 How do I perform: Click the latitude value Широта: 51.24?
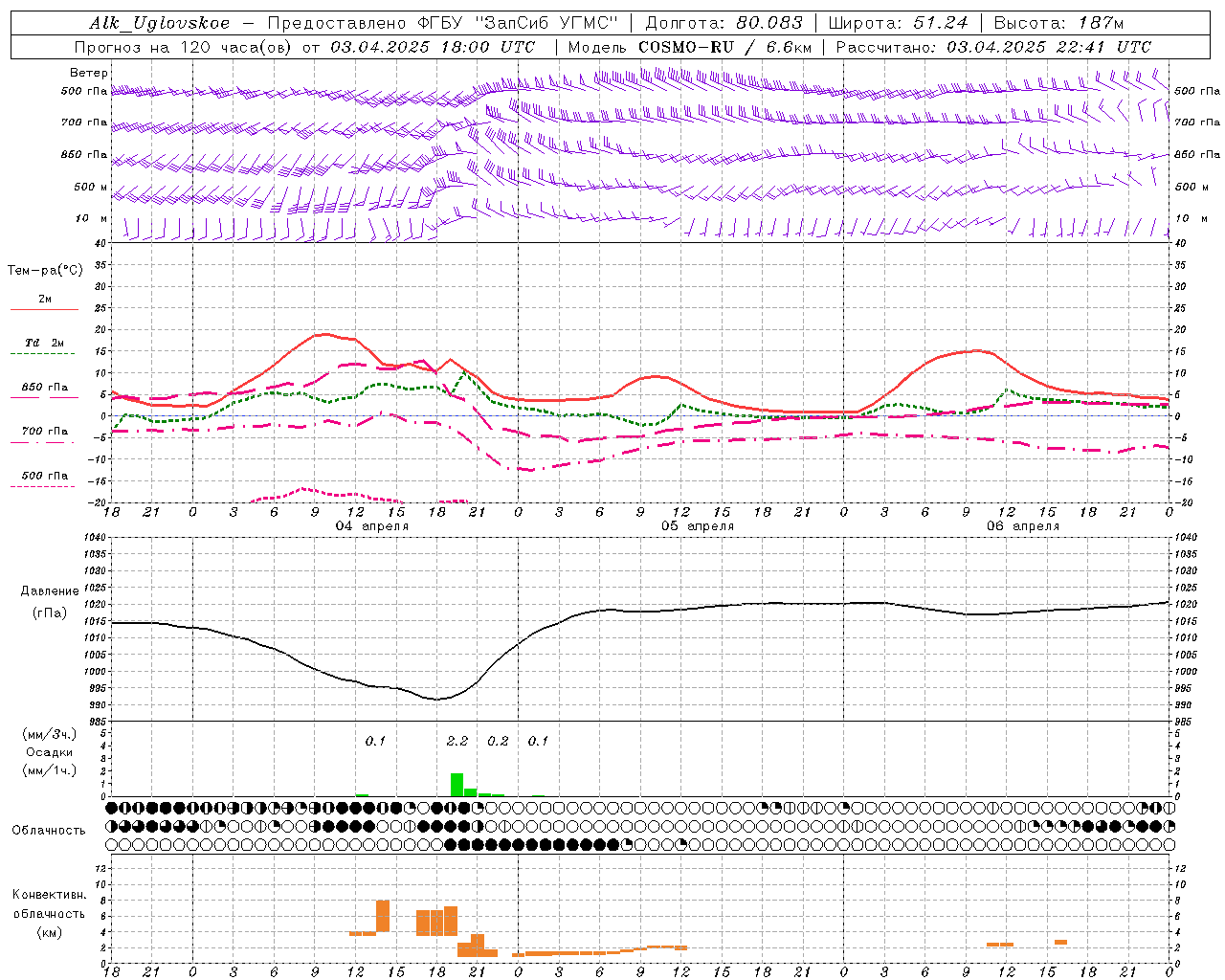[898, 23]
